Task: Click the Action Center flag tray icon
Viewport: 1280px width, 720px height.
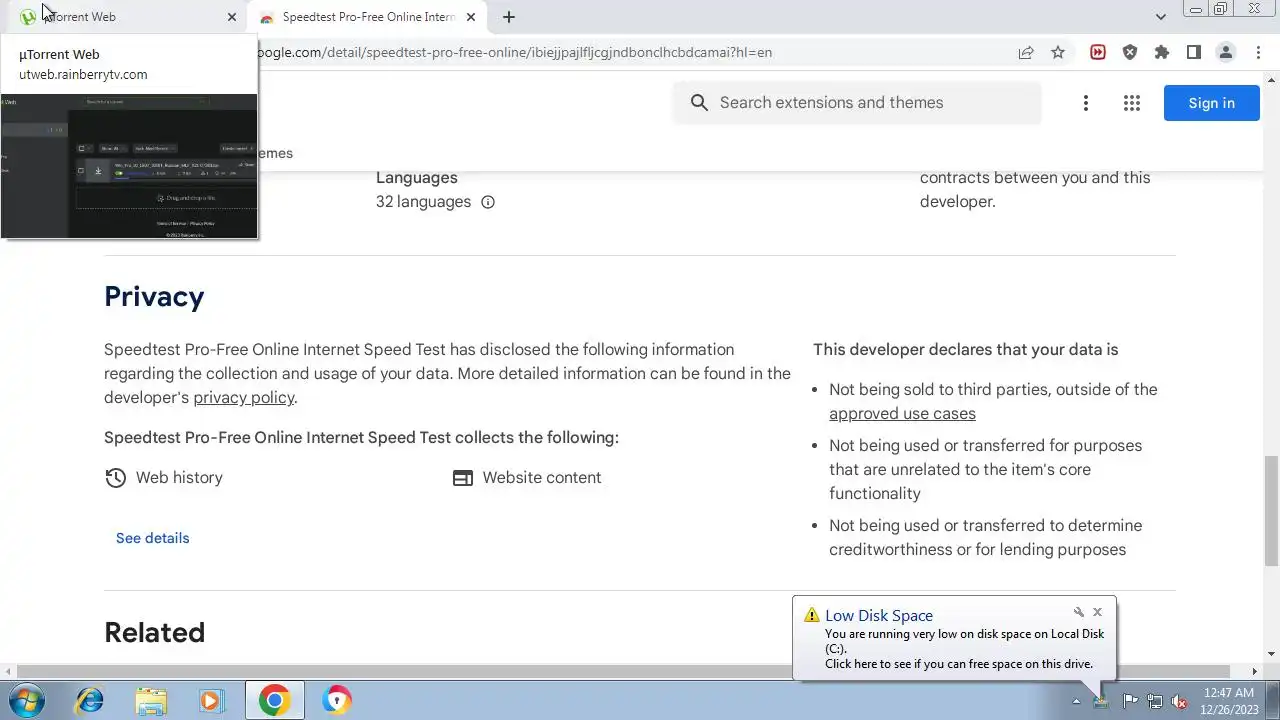Action: tap(1130, 701)
